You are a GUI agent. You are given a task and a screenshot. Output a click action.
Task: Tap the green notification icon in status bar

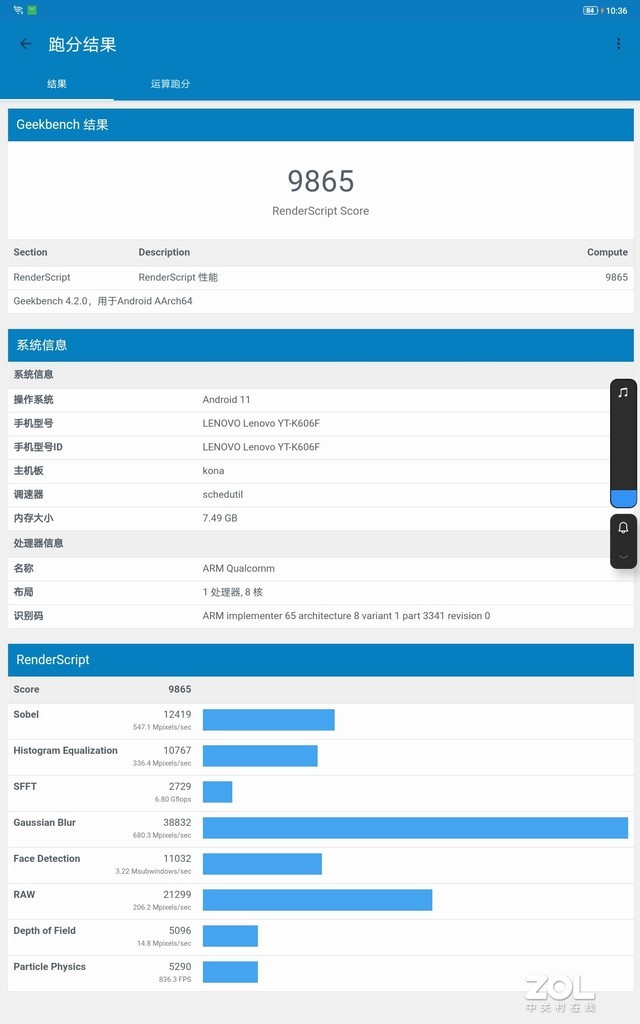33,10
